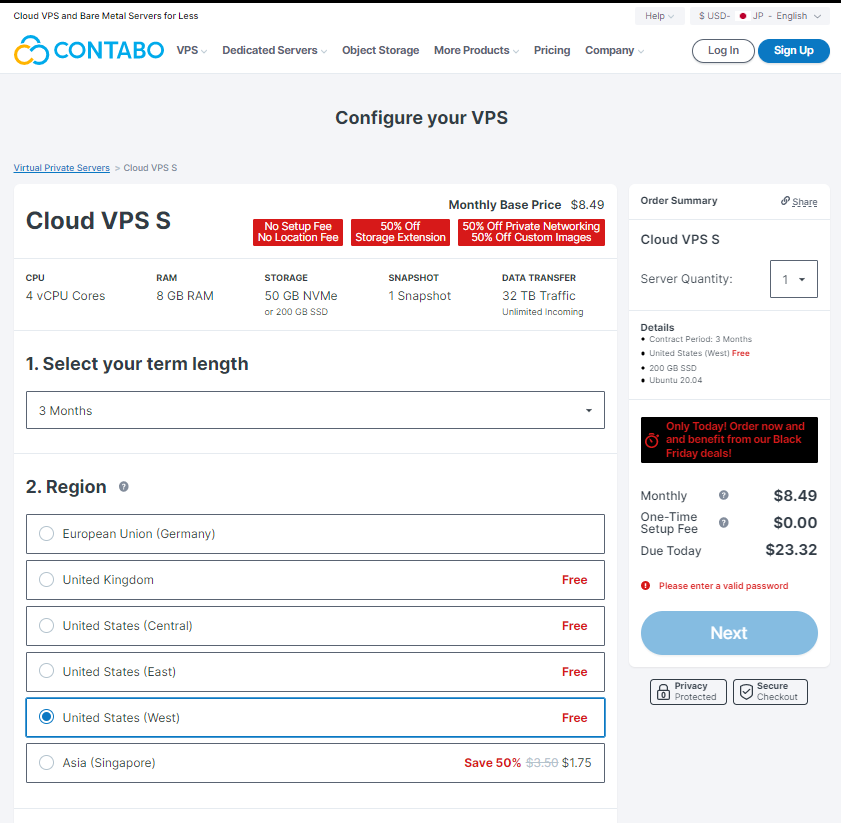Screen dimensions: 841x823
Task: Open the Server Quantity dropdown
Action: click(794, 279)
